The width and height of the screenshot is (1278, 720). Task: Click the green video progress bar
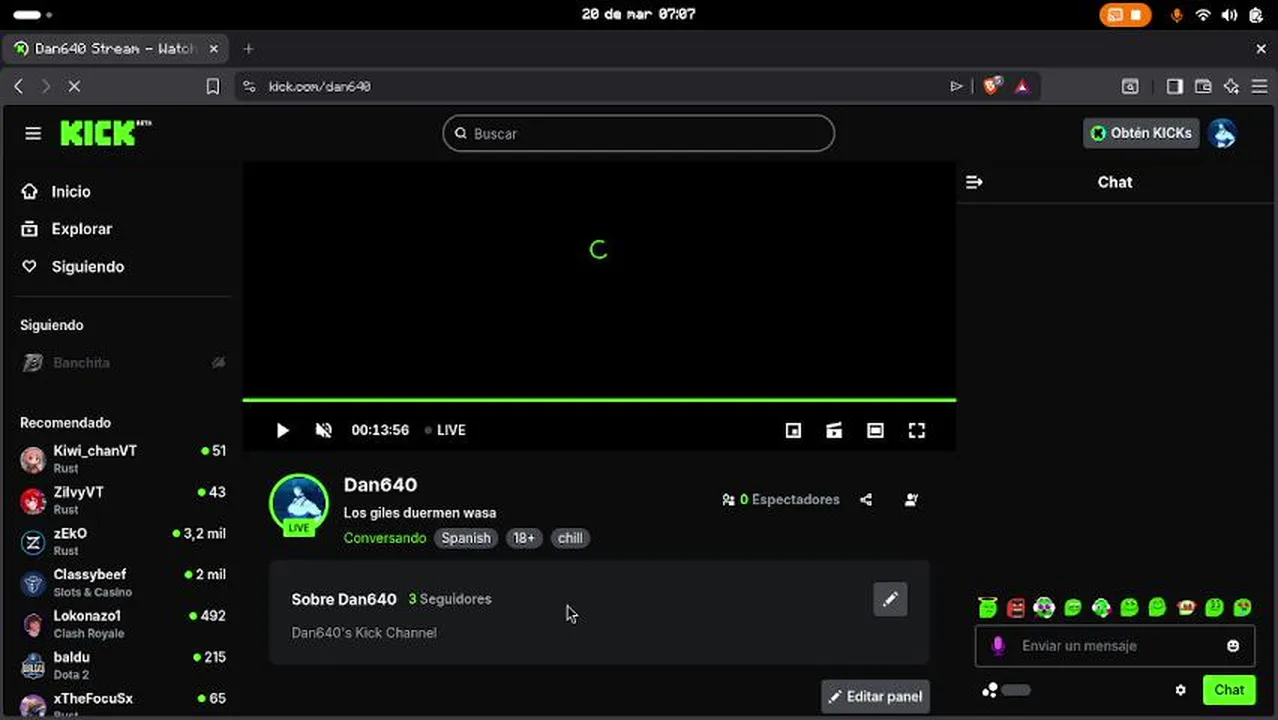coord(599,400)
